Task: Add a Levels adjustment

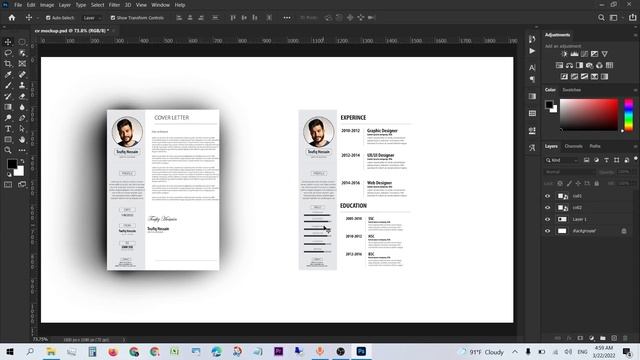Action: [574, 54]
